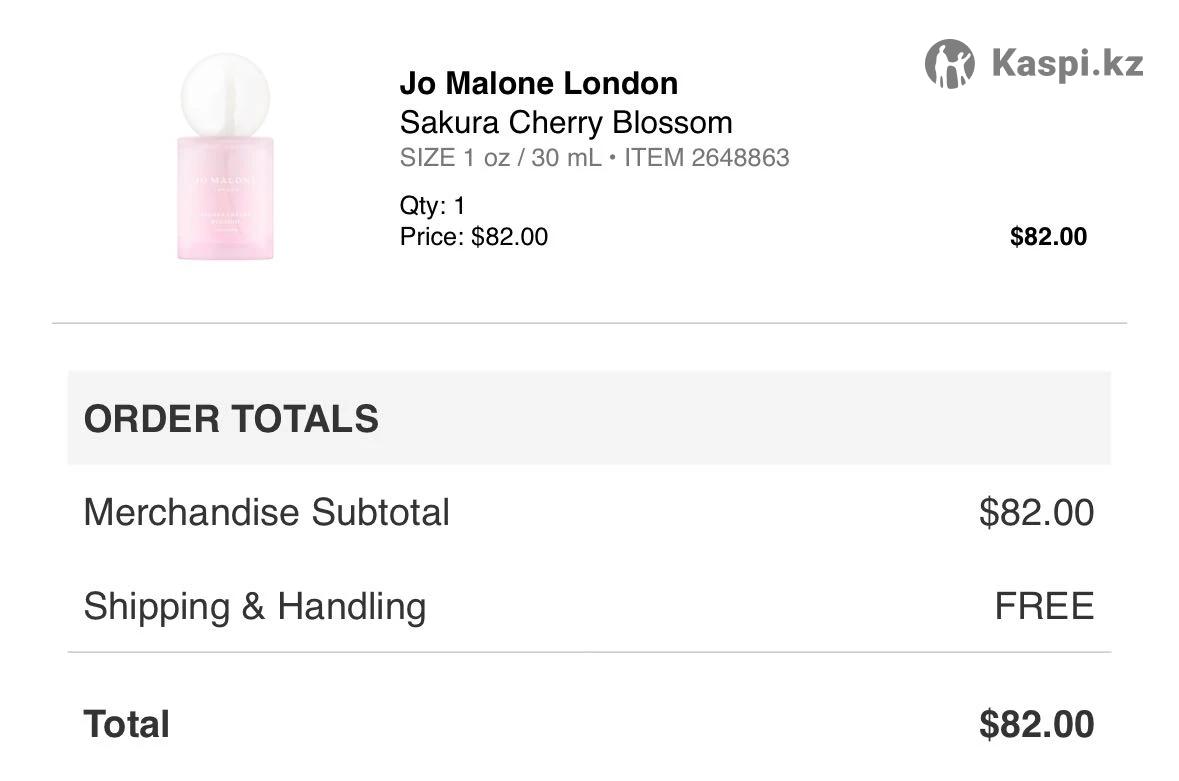Click the Qty: 1 quantity text
Screen dimensions: 1179x781
click(x=432, y=206)
